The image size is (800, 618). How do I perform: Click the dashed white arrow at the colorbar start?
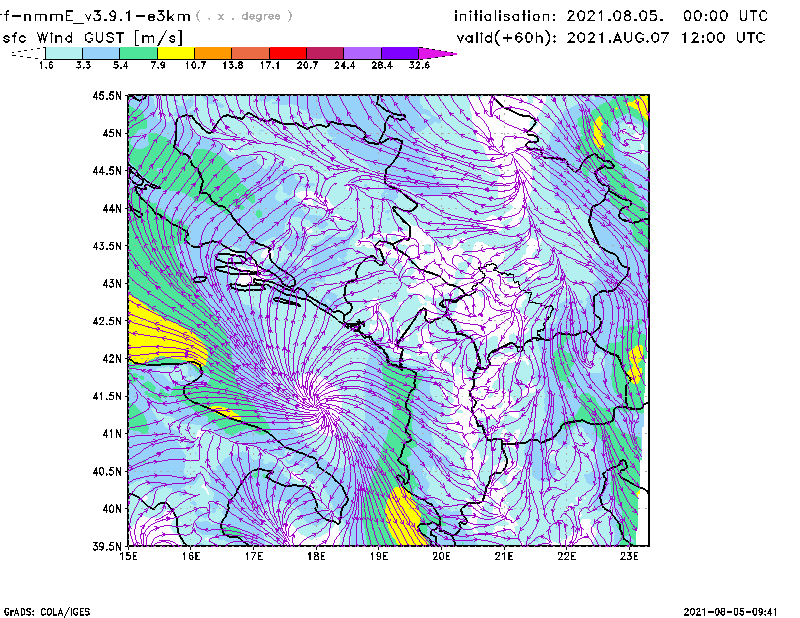[x=29, y=53]
